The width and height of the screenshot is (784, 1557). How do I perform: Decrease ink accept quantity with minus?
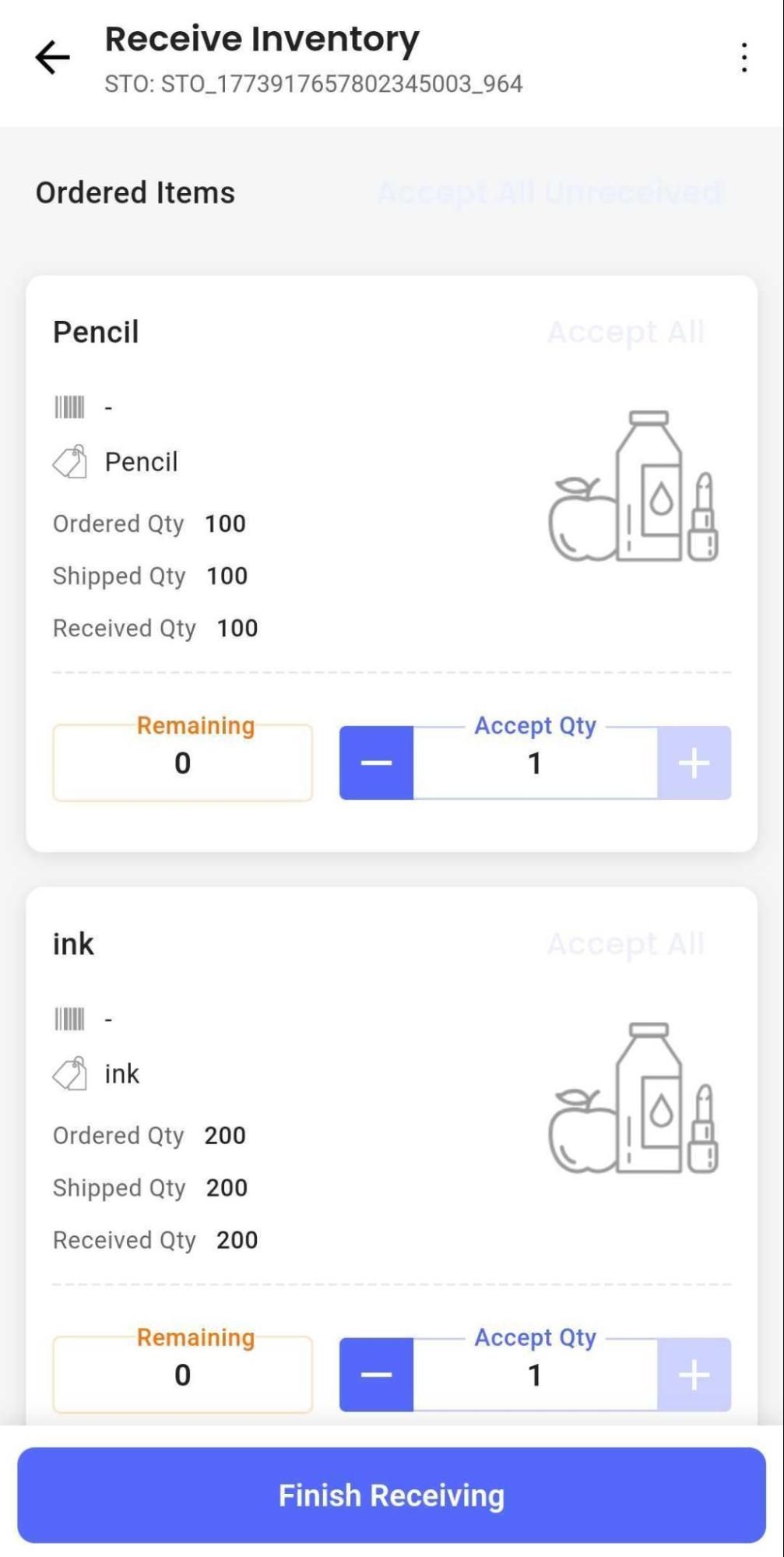[x=376, y=1375]
